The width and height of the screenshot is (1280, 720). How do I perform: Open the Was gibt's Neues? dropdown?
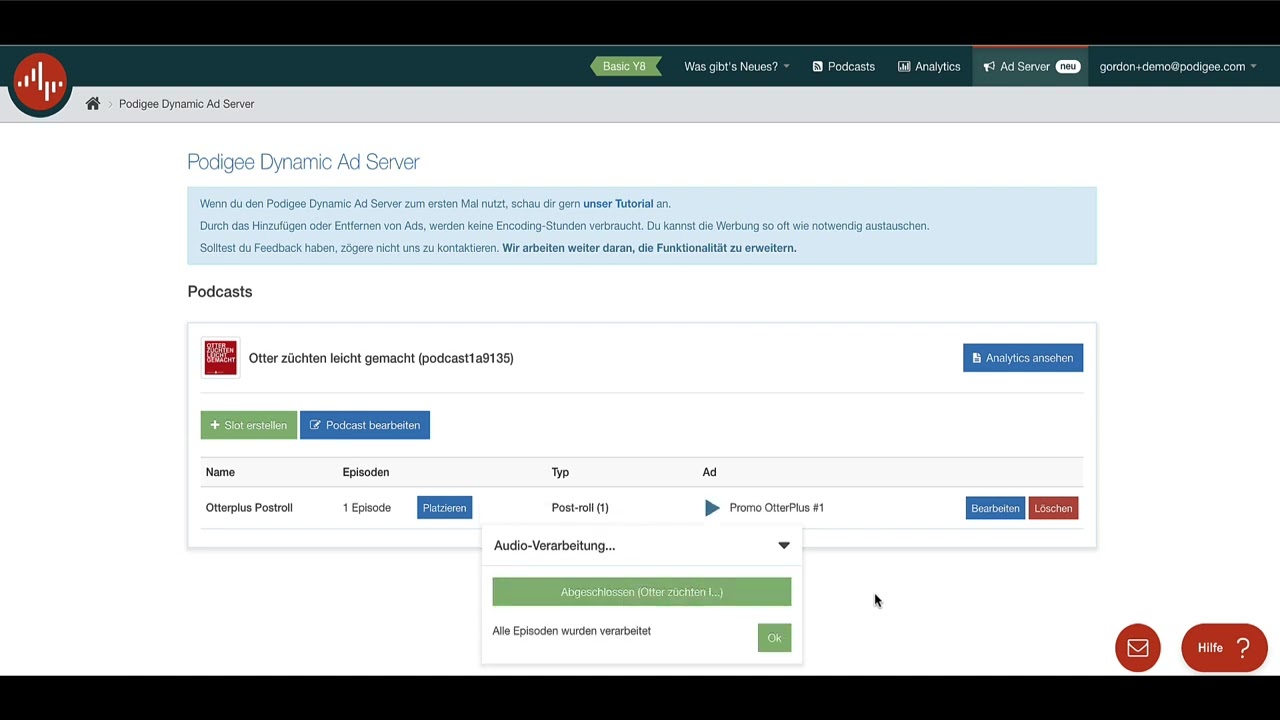pyautogui.click(x=737, y=67)
